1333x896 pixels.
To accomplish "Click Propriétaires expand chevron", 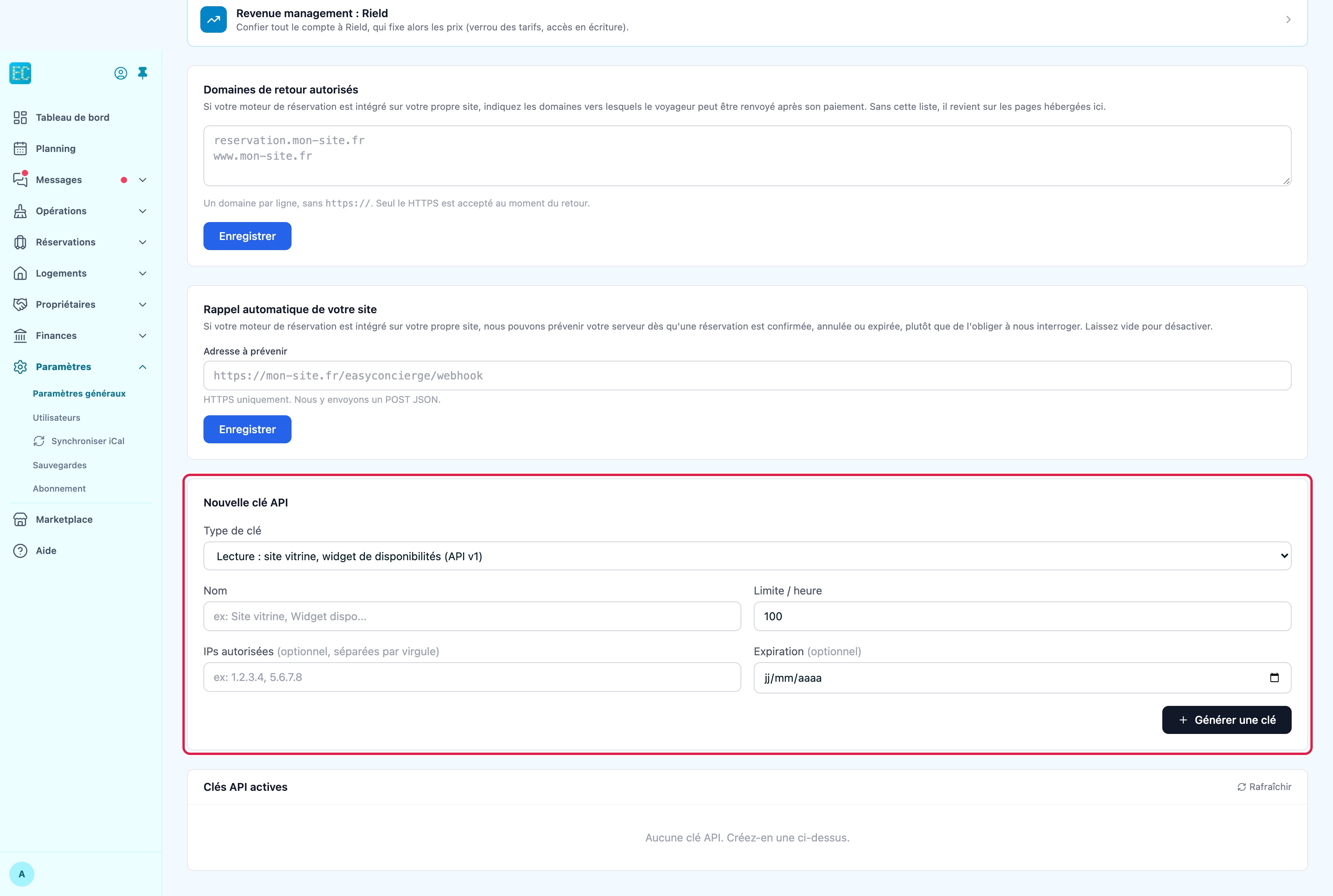I will 143,305.
